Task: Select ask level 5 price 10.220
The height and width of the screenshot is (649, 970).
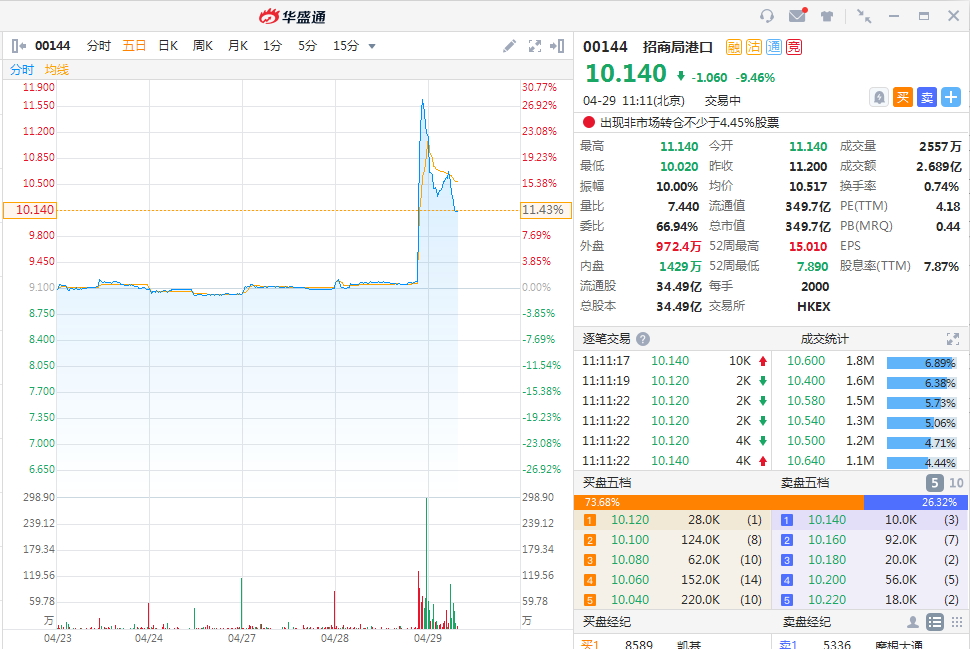Action: point(827,600)
